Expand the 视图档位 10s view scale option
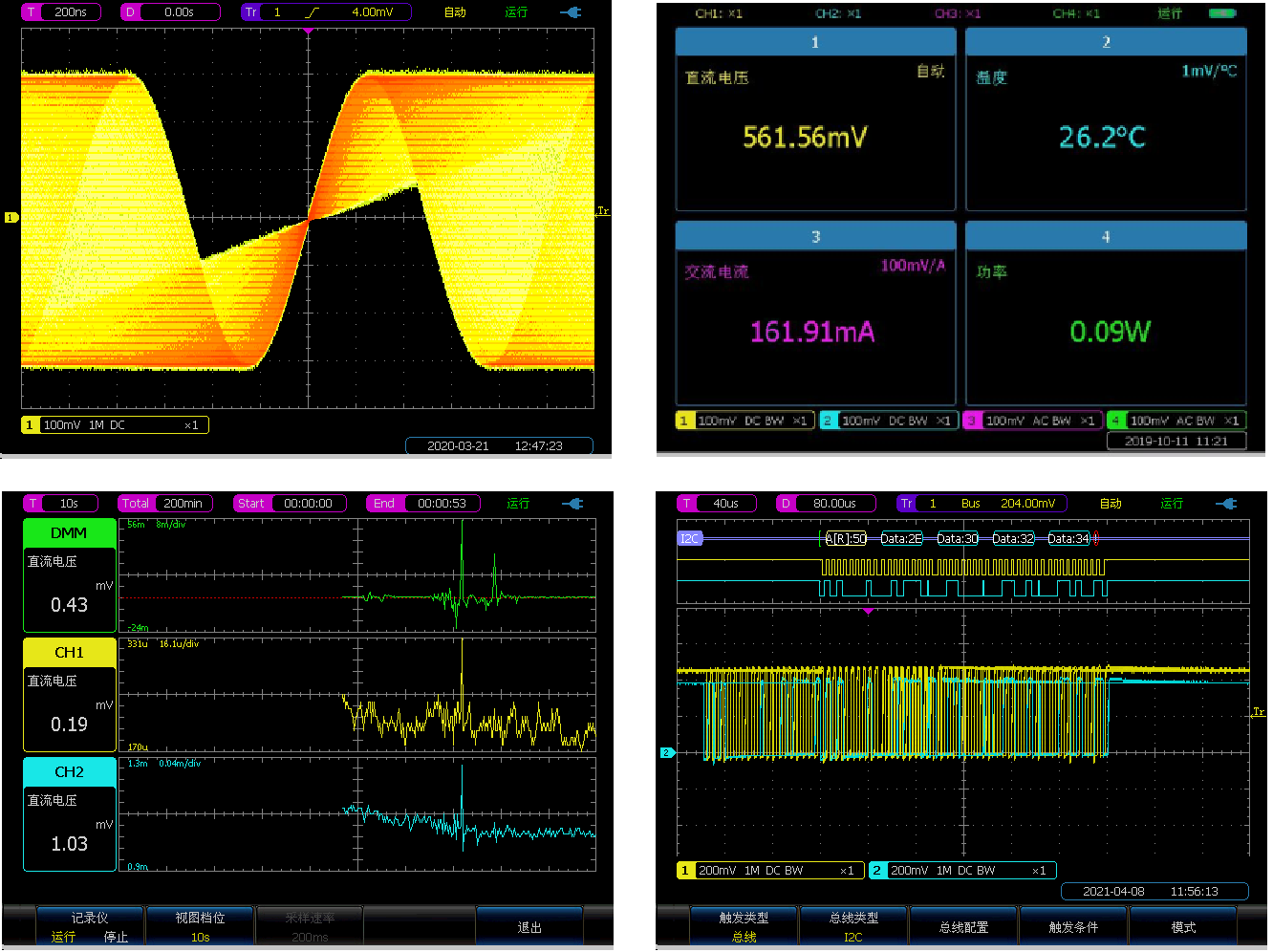The image size is (1273, 952). pyautogui.click(x=200, y=927)
